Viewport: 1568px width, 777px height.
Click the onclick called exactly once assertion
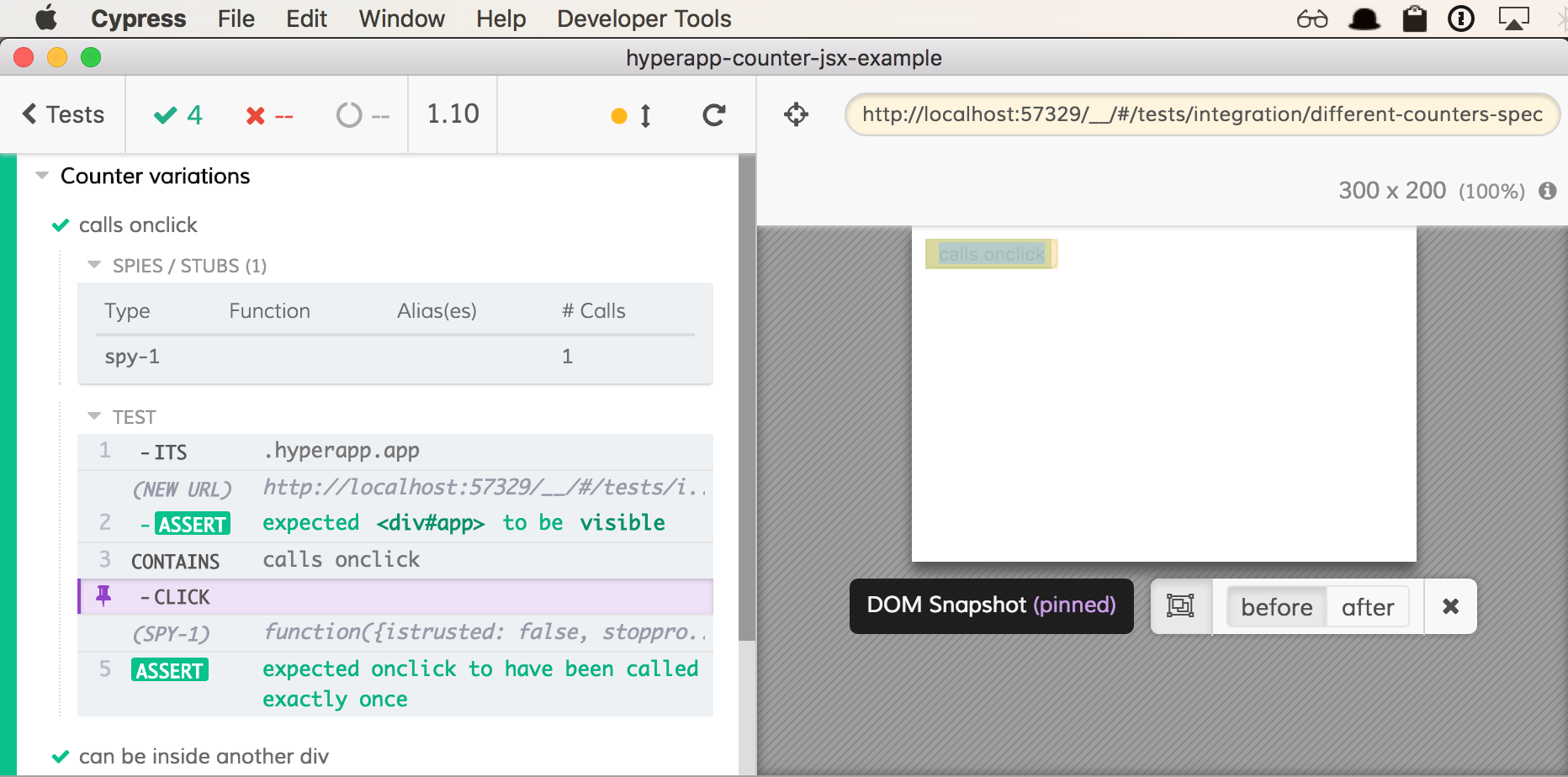click(395, 684)
